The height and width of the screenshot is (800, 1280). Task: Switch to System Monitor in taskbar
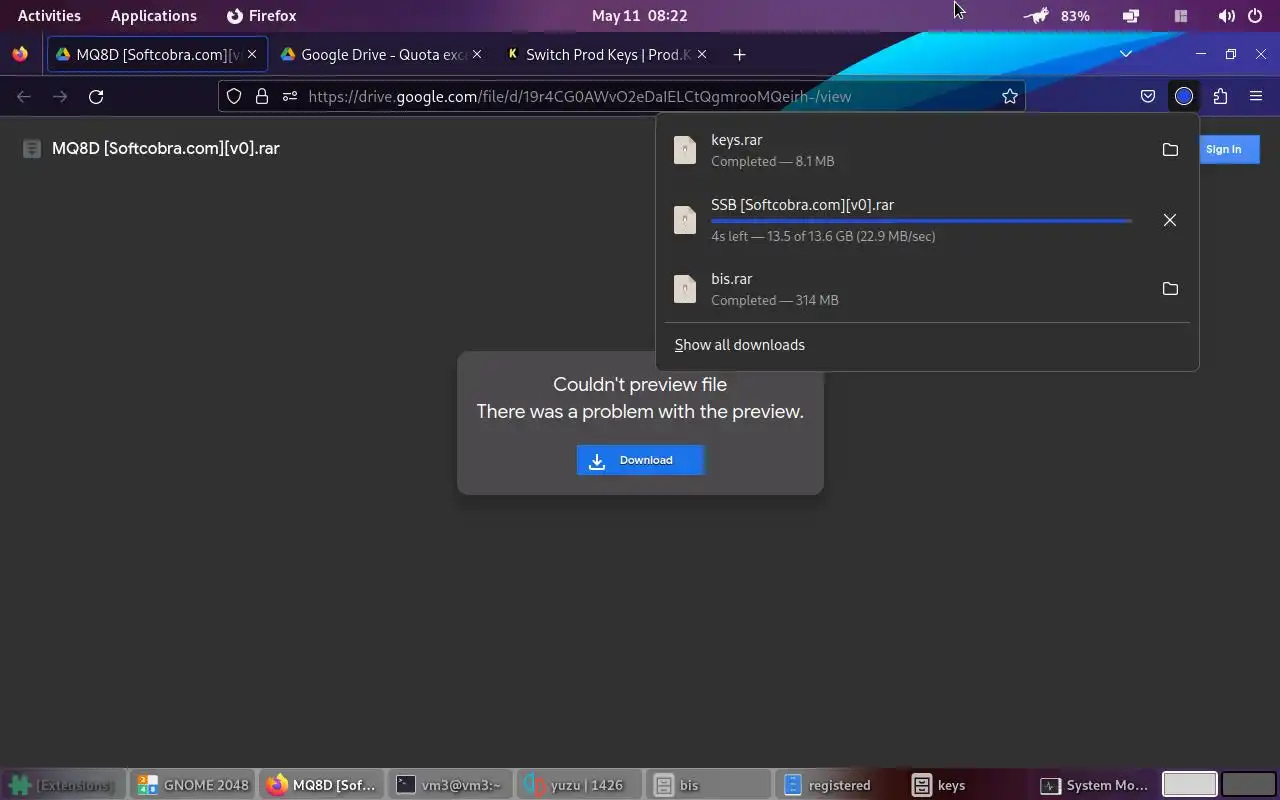1096,785
